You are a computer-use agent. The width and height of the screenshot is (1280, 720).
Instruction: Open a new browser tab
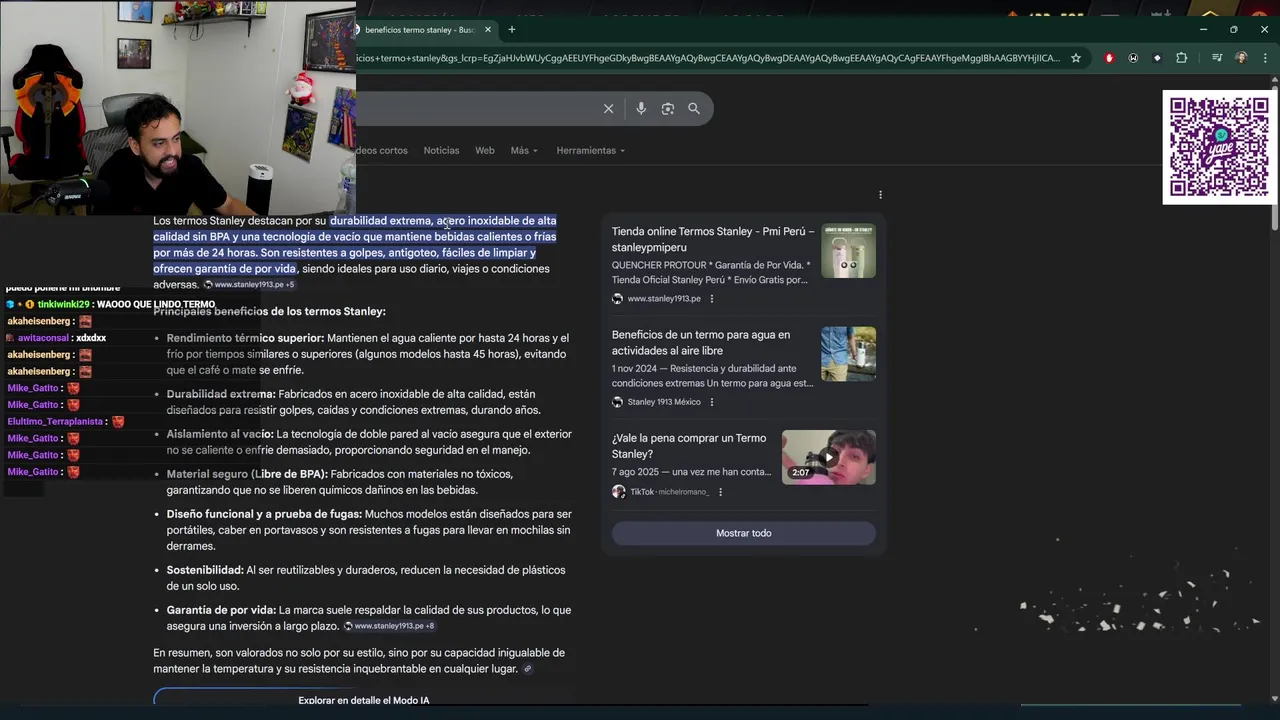pyautogui.click(x=512, y=30)
